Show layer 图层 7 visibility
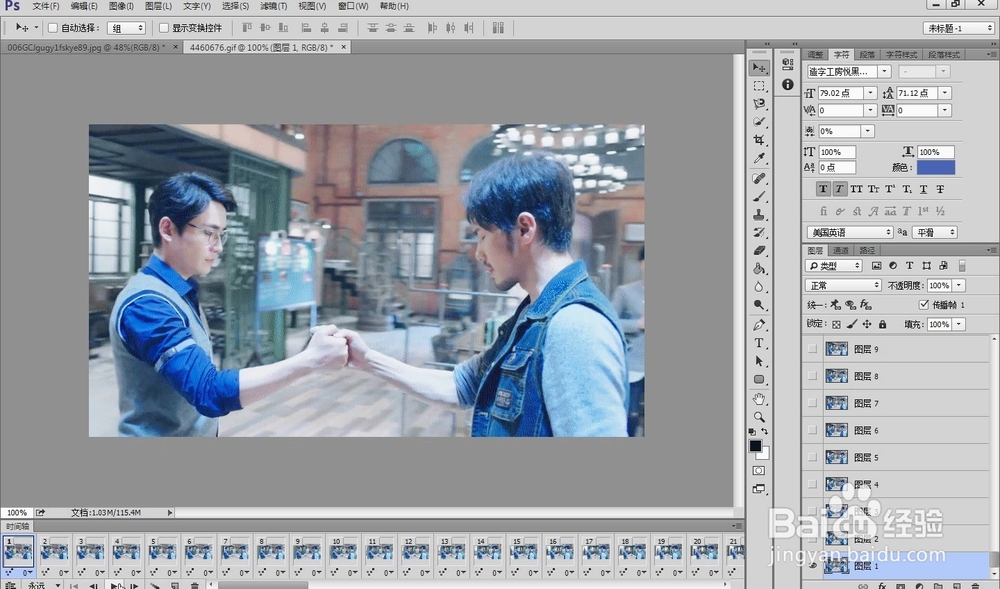 (812, 403)
